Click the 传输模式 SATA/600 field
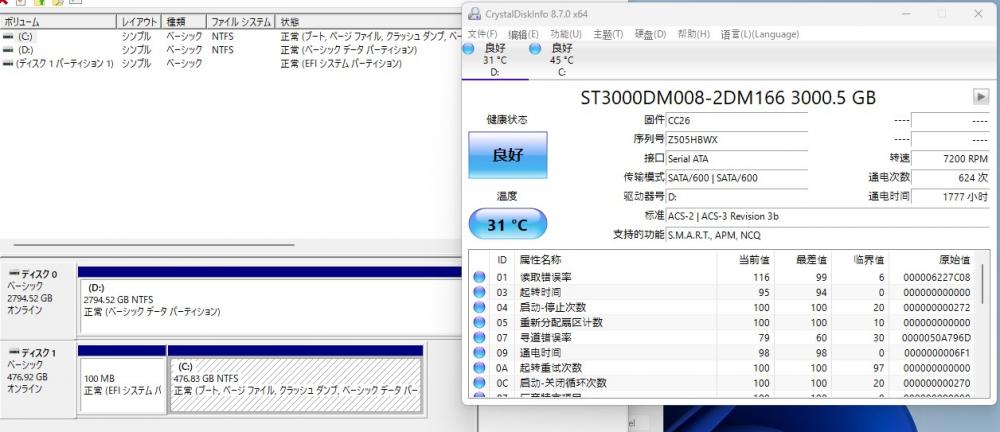Image resolution: width=1000 pixels, height=432 pixels. coord(737,178)
